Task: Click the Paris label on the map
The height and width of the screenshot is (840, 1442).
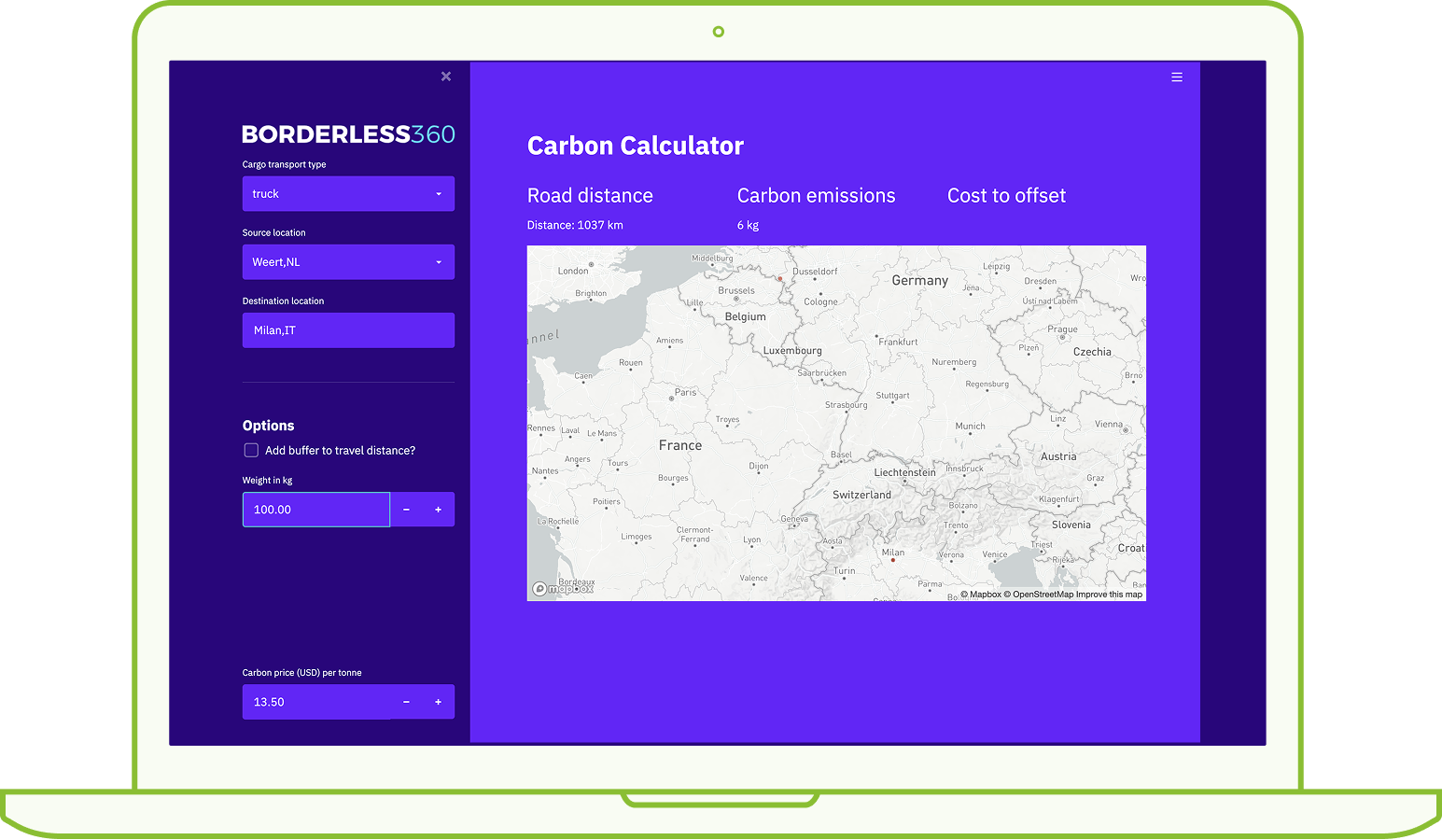Action: pos(685,393)
